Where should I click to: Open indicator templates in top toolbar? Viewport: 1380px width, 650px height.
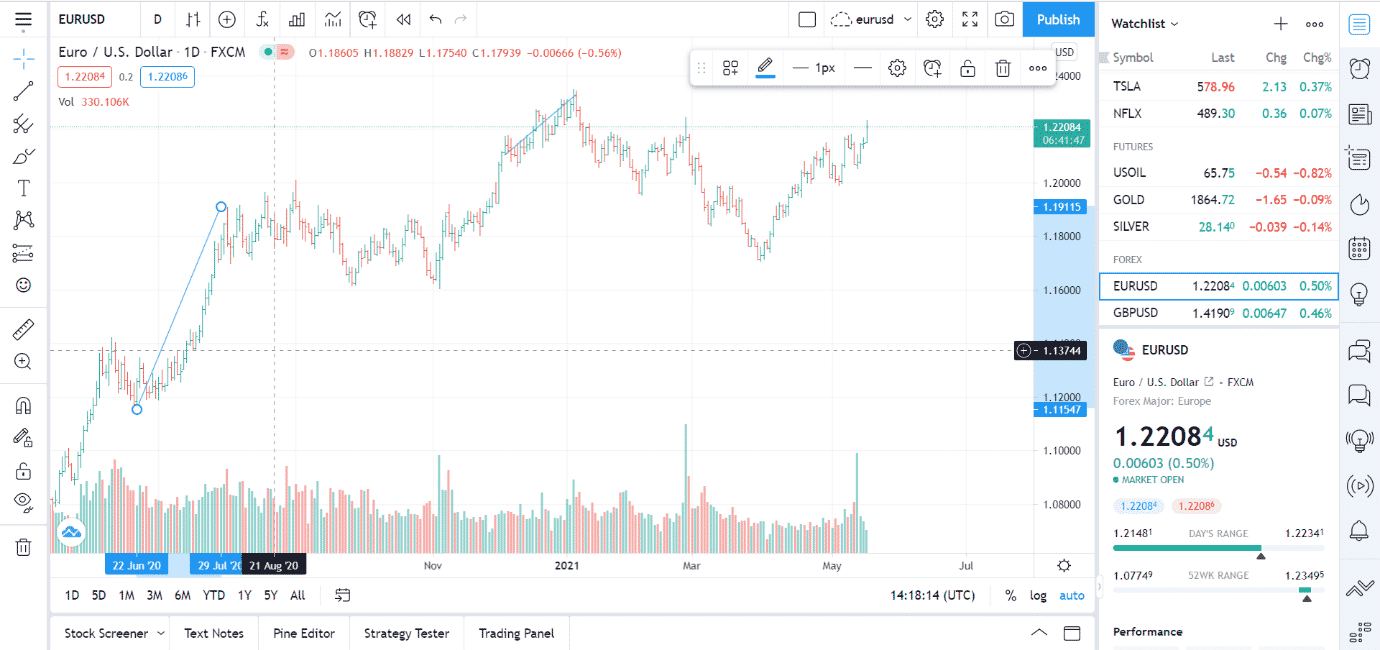pos(333,19)
